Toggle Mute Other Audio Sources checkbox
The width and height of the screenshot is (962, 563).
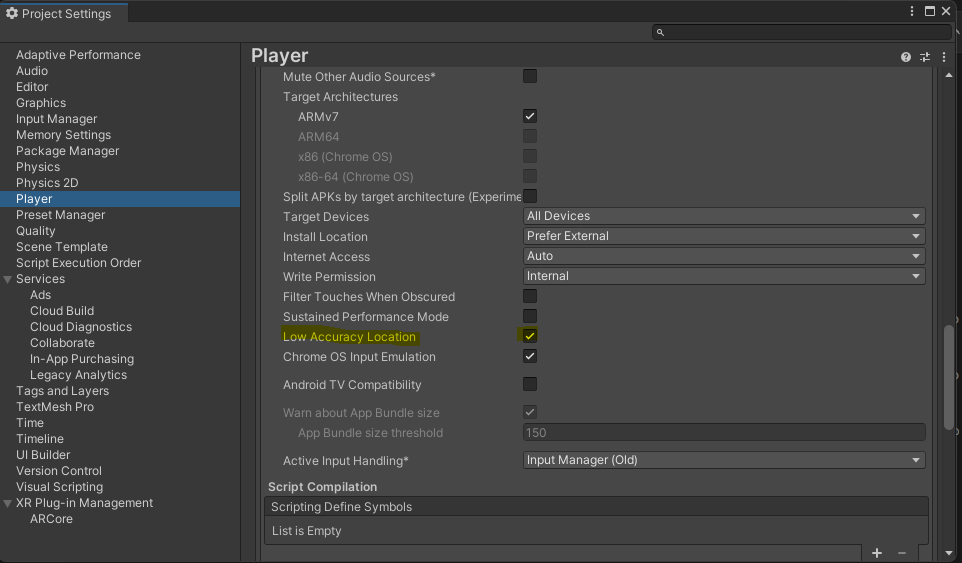pos(529,76)
